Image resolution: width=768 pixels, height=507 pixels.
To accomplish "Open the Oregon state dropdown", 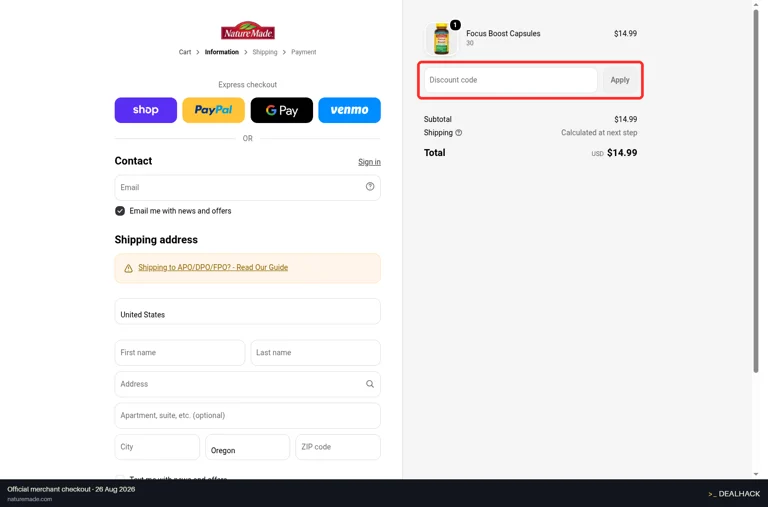I will click(247, 447).
